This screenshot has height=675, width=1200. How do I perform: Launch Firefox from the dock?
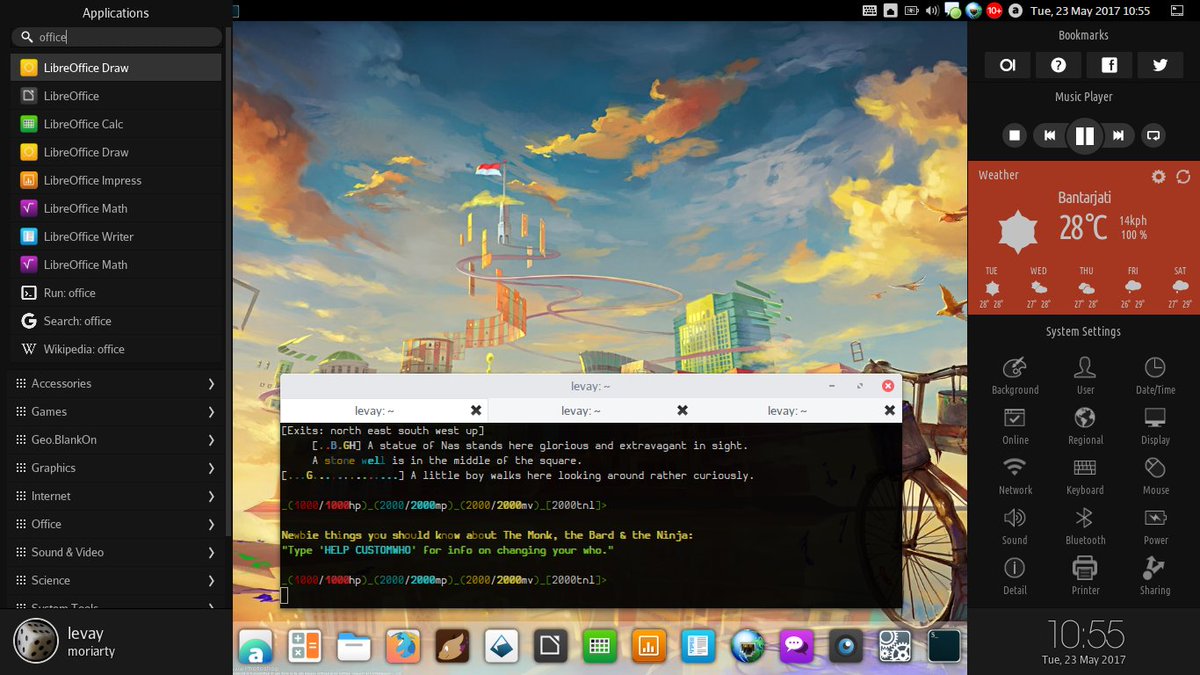[x=402, y=647]
